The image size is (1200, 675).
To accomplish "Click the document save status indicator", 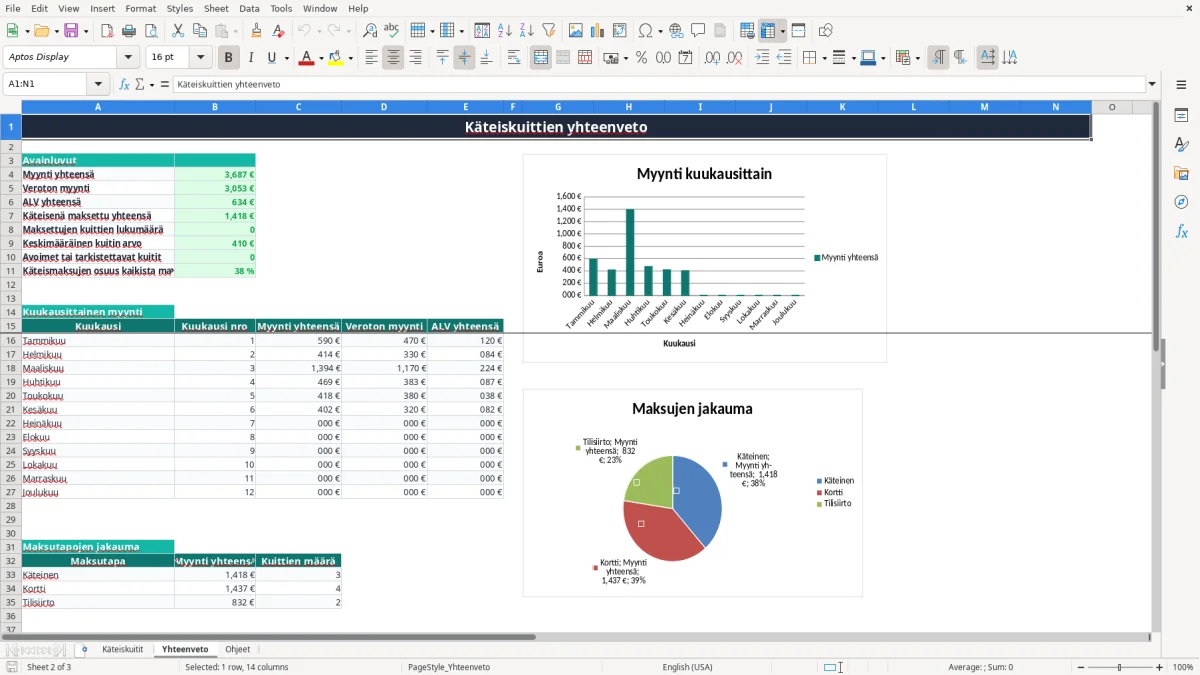I will (x=11, y=667).
